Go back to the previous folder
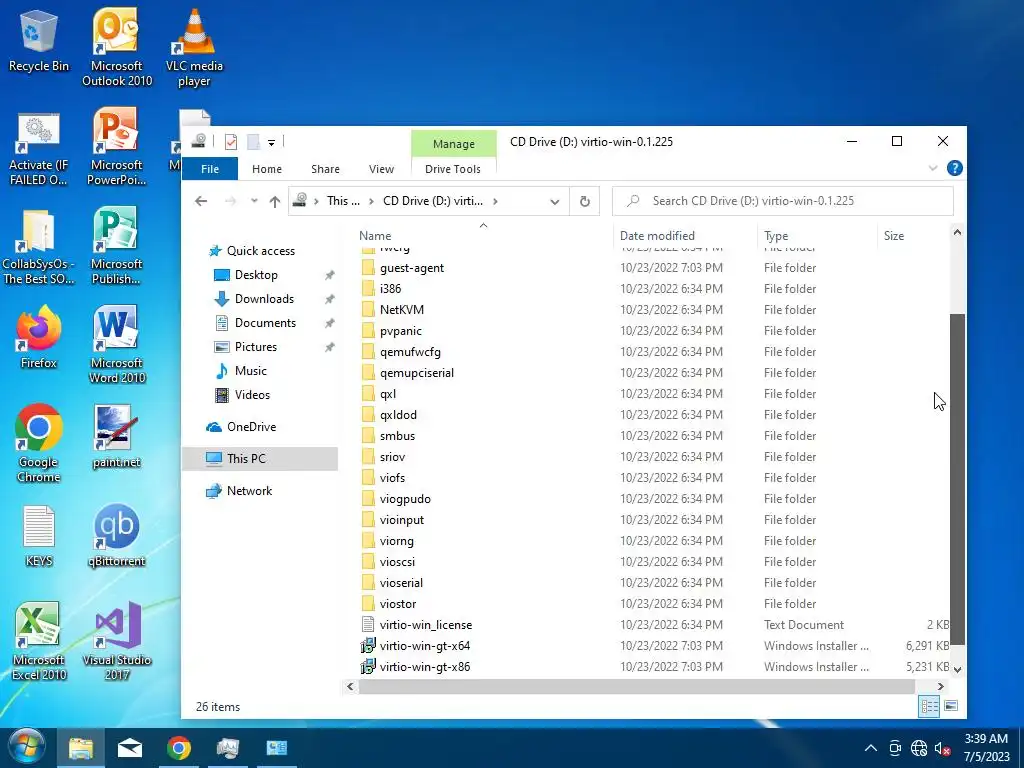1024x768 pixels. (x=201, y=201)
